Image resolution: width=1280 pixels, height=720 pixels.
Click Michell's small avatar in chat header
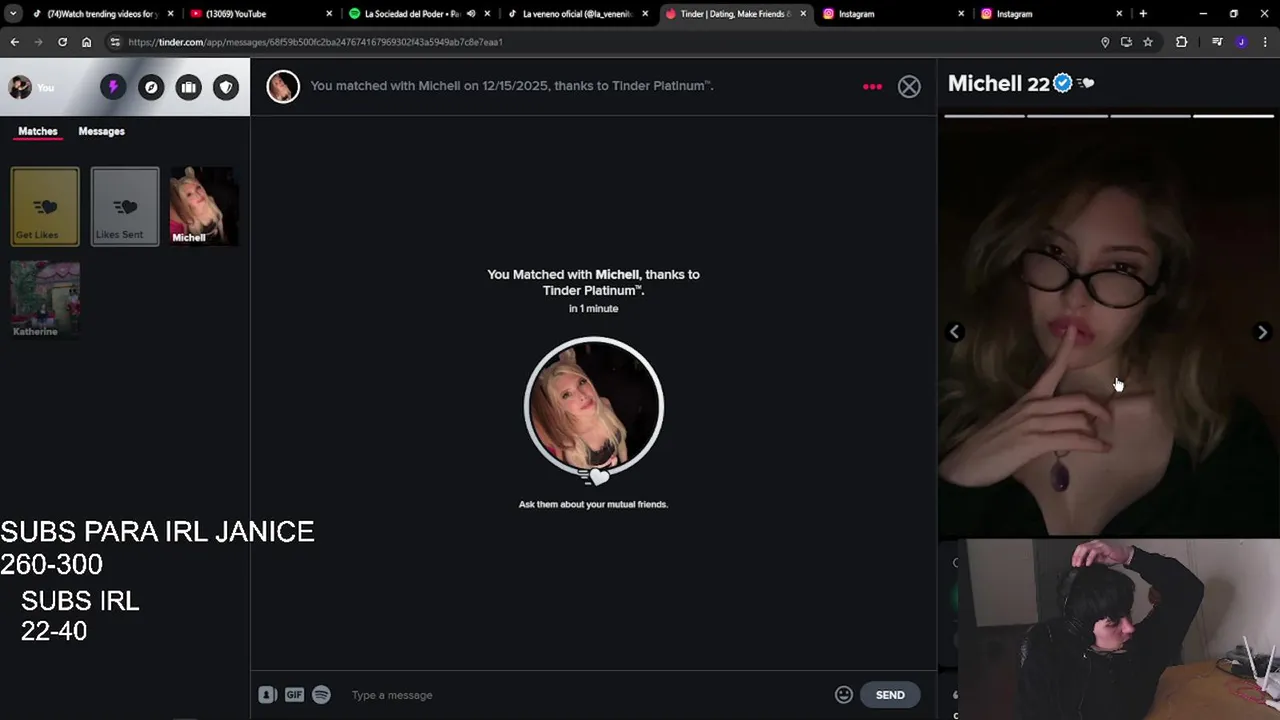(x=283, y=87)
